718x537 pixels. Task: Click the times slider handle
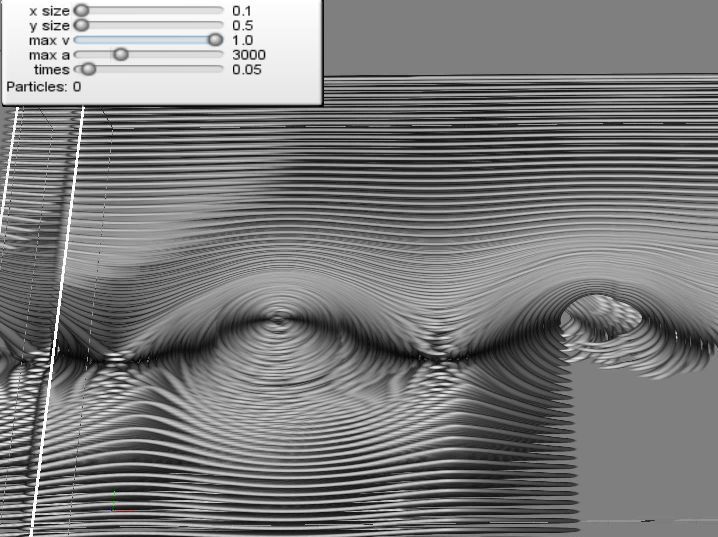coord(88,70)
